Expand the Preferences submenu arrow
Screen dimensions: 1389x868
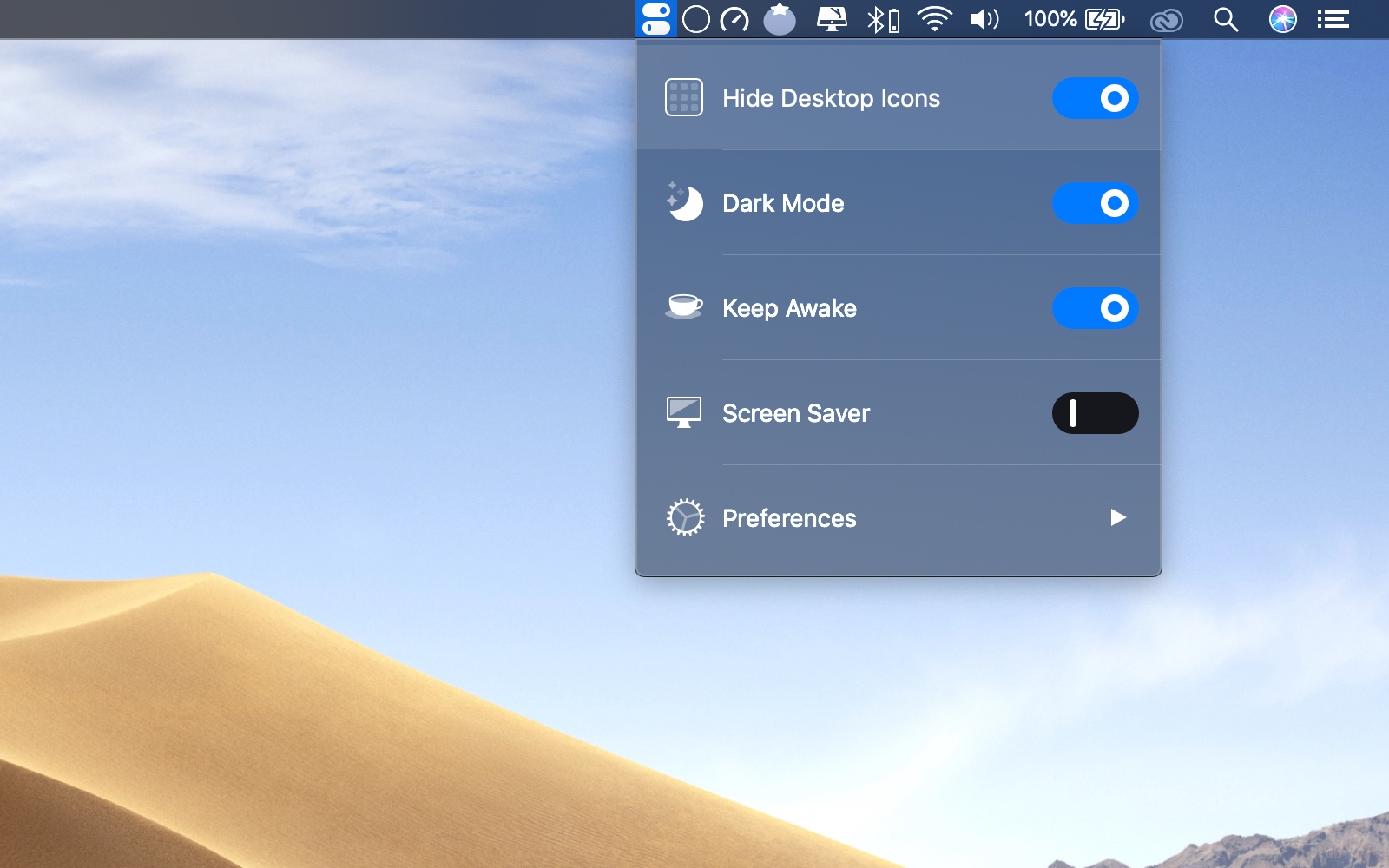(x=1118, y=518)
